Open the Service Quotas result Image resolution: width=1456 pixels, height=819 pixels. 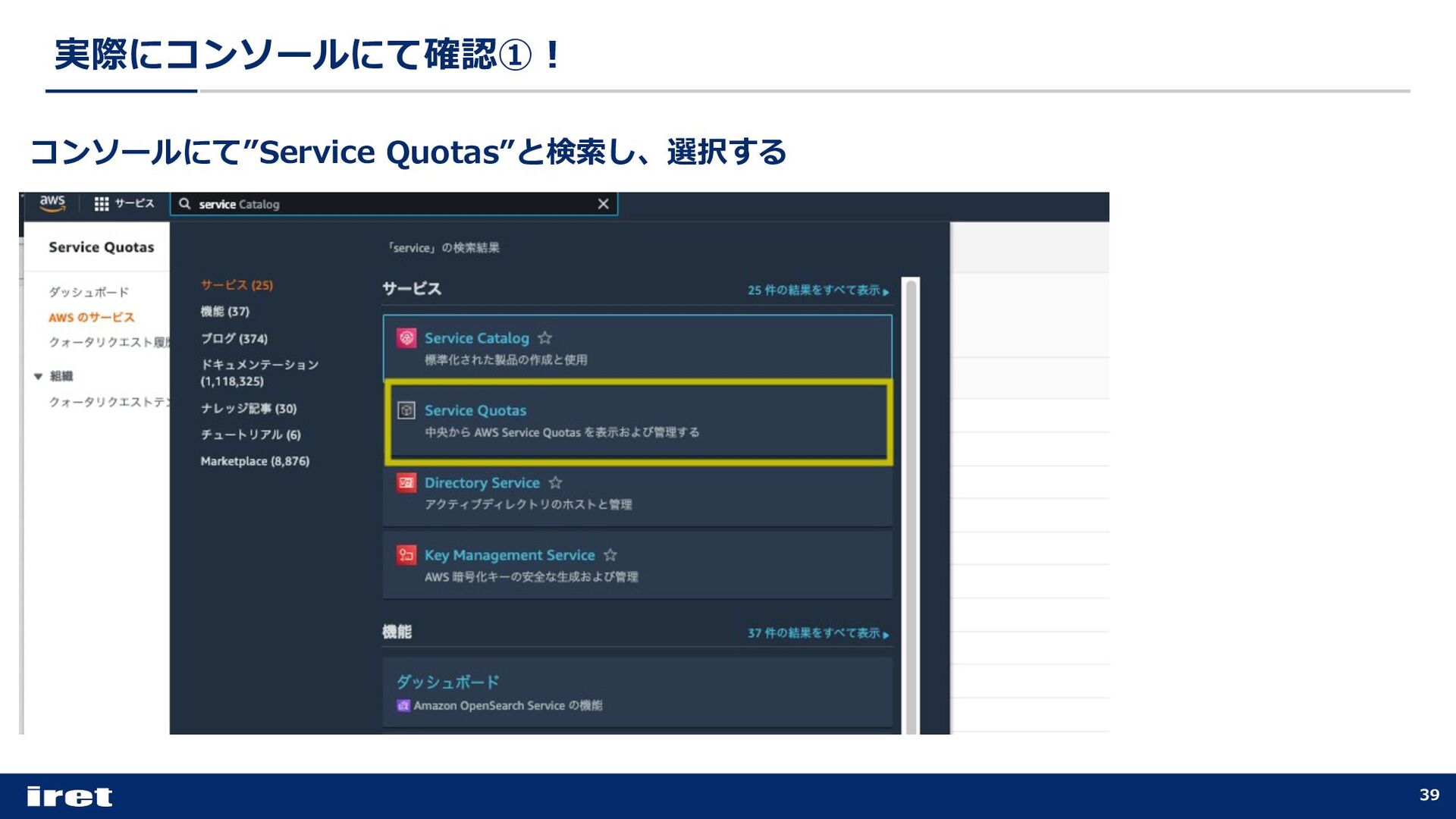[x=638, y=421]
